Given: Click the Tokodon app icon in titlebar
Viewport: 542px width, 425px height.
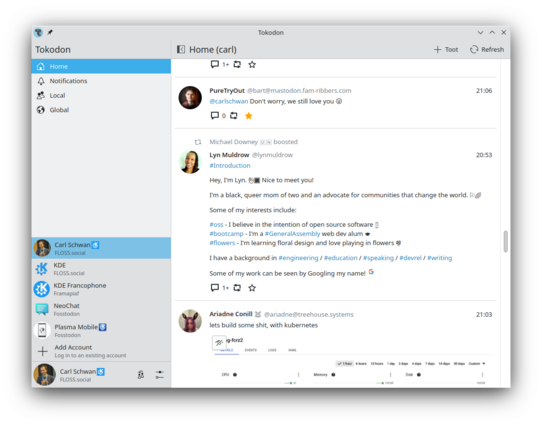Looking at the screenshot, I should pos(38,32).
